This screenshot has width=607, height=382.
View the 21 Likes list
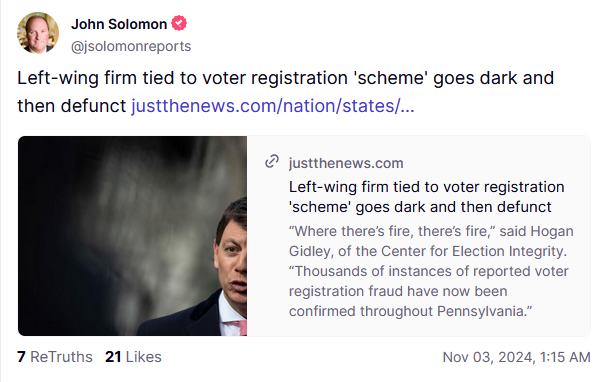(x=133, y=357)
